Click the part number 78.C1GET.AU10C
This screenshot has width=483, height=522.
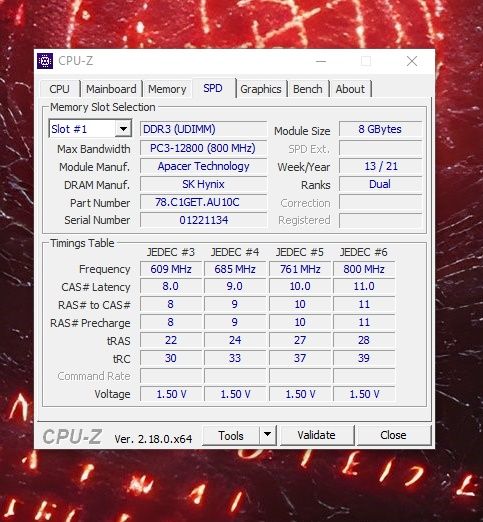(203, 202)
